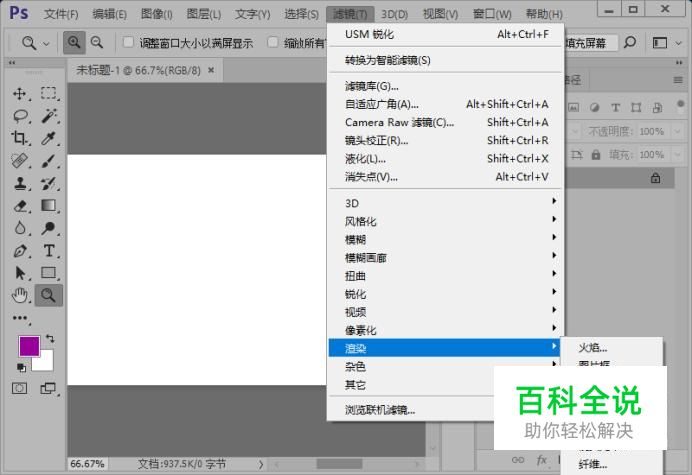Viewport: 692px width, 475px height.
Task: Select the Clone Stamp tool
Action: pos(19,183)
